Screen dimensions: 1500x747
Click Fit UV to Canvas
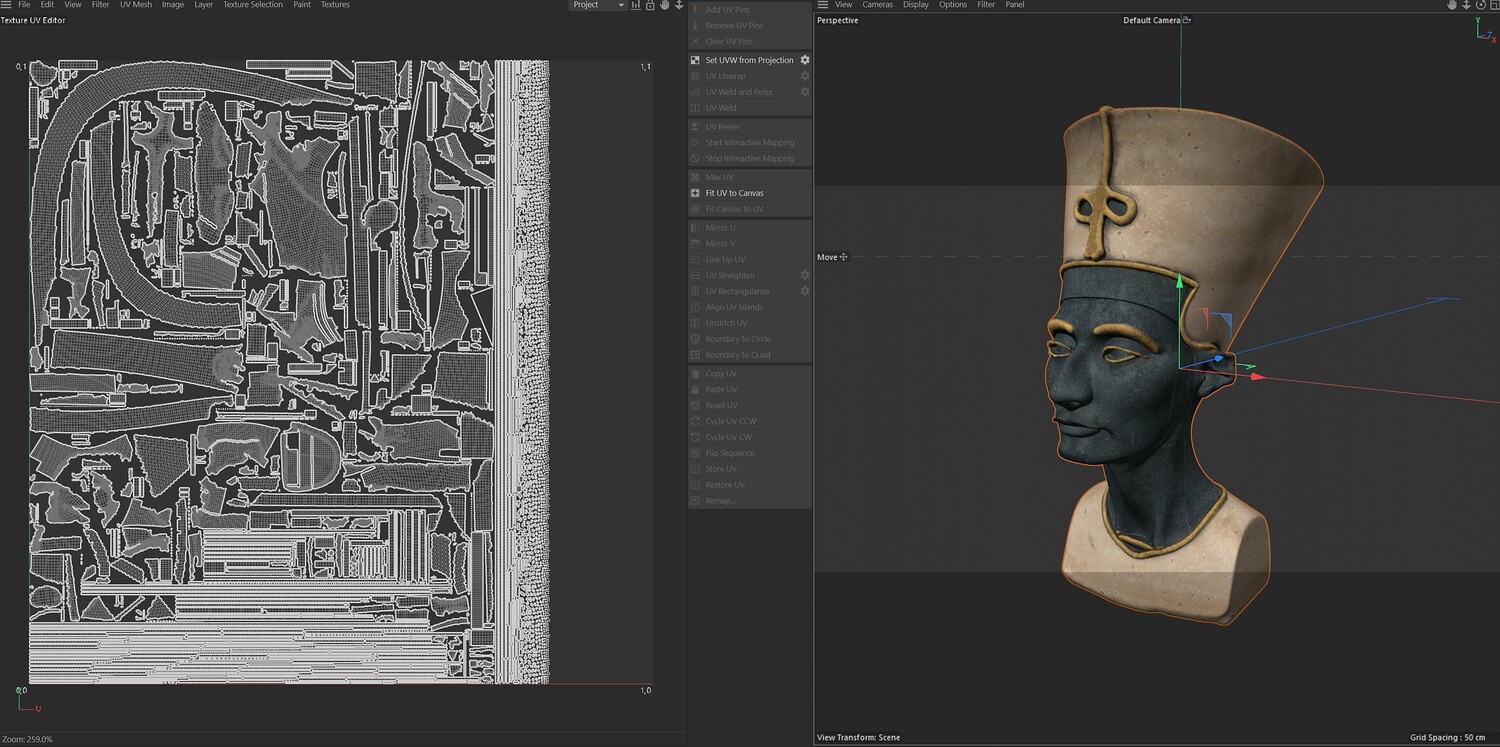(x=734, y=193)
